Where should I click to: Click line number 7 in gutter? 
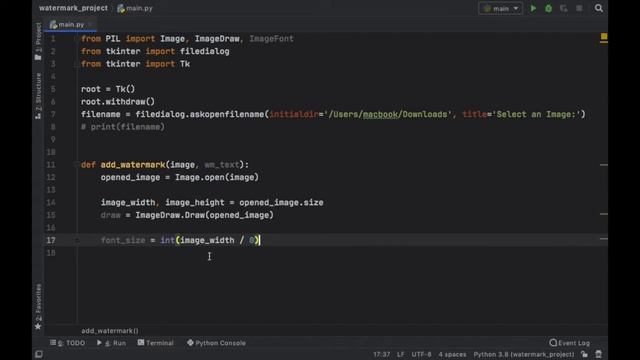tap(53, 114)
